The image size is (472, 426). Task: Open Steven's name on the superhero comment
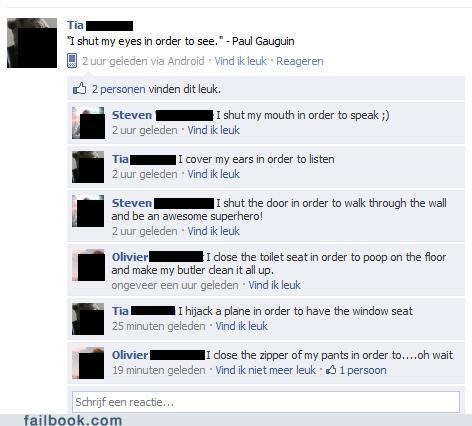132,203
